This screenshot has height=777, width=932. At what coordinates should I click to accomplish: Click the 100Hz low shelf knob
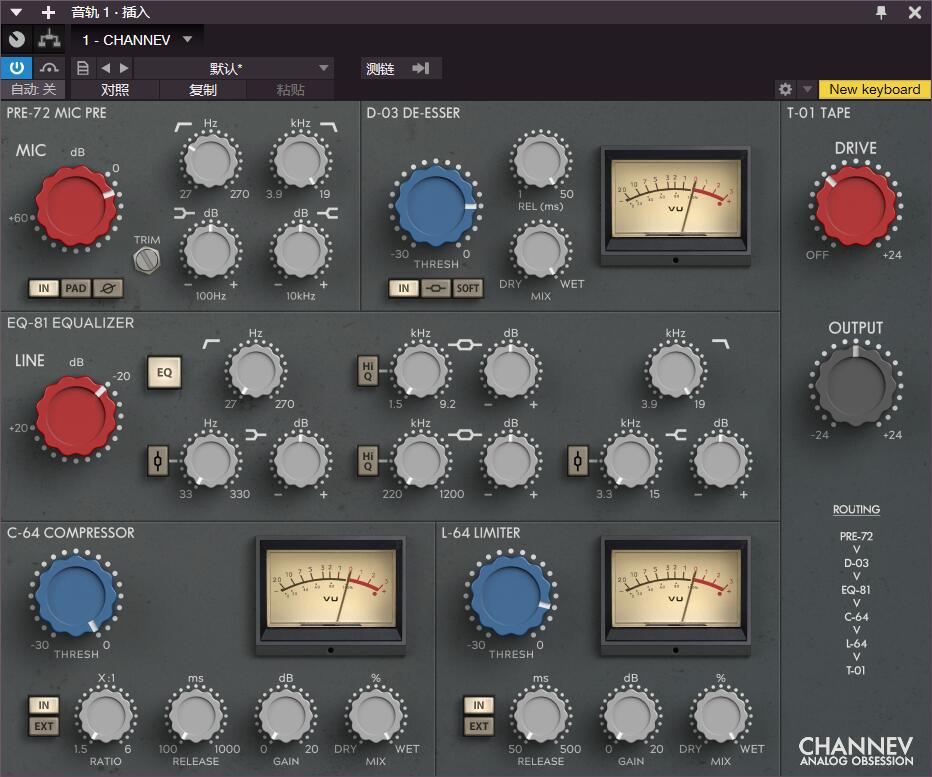210,251
